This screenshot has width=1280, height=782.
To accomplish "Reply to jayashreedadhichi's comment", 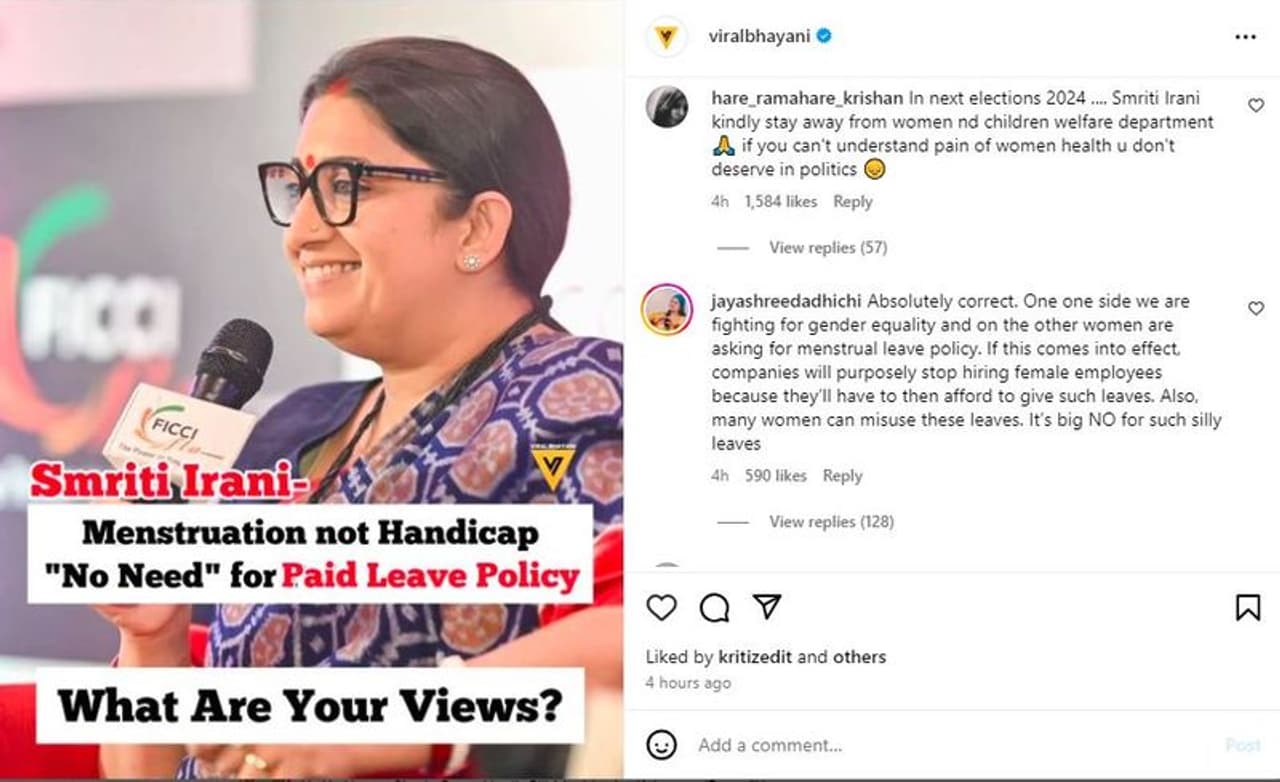I will (x=842, y=476).
